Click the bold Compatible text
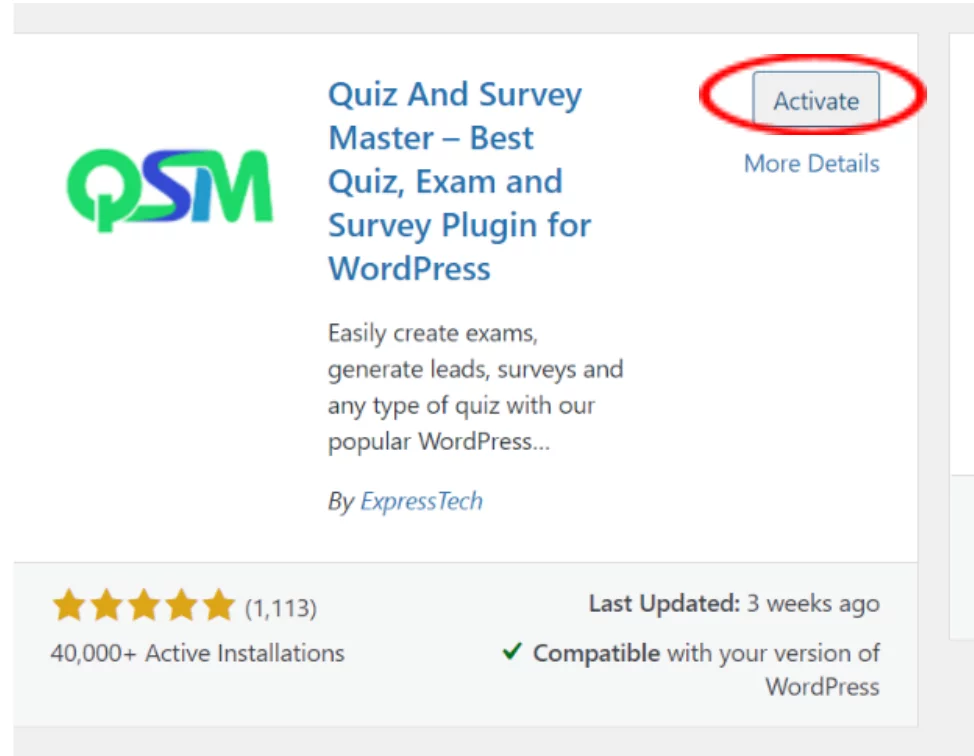 click(x=596, y=654)
